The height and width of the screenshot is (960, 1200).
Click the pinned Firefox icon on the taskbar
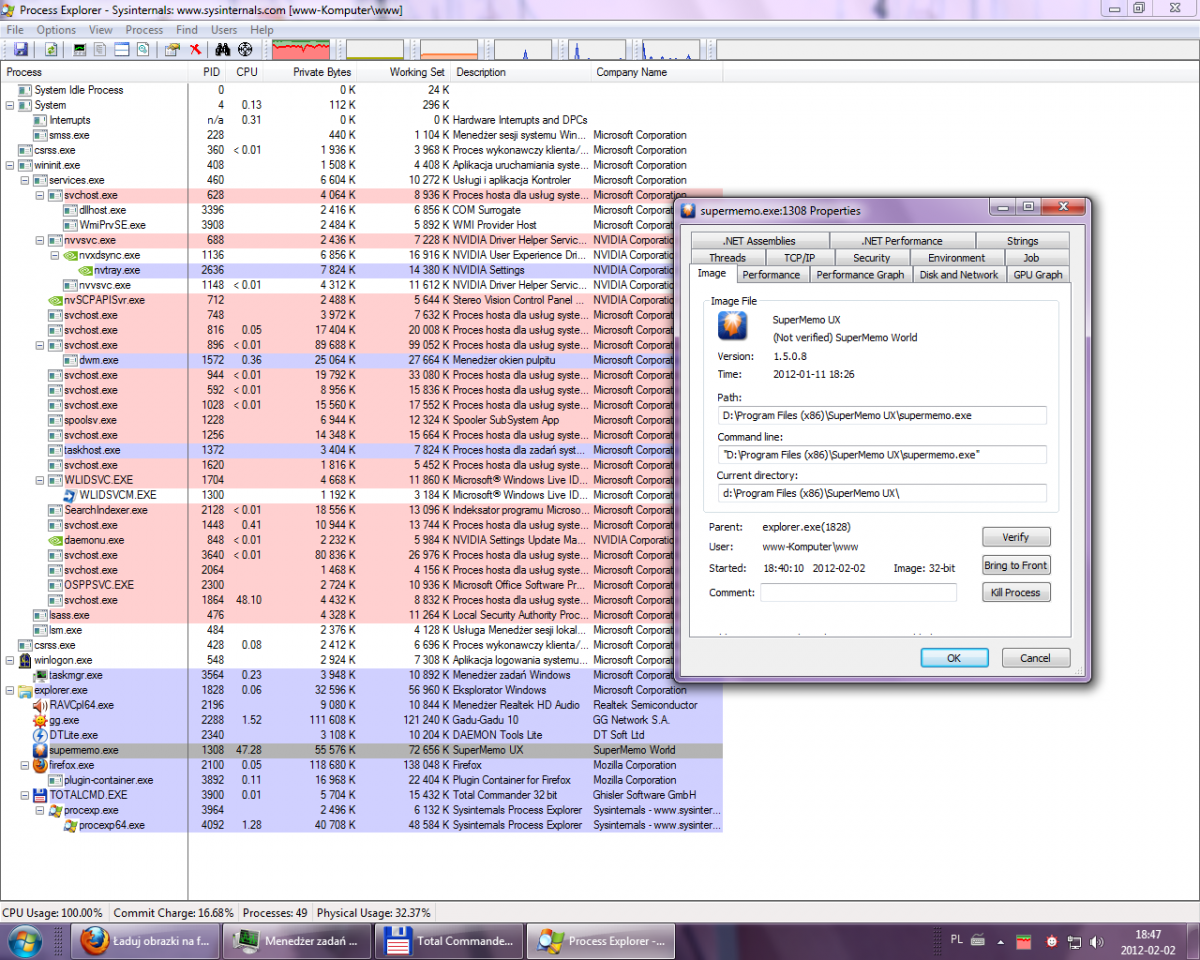click(93, 940)
